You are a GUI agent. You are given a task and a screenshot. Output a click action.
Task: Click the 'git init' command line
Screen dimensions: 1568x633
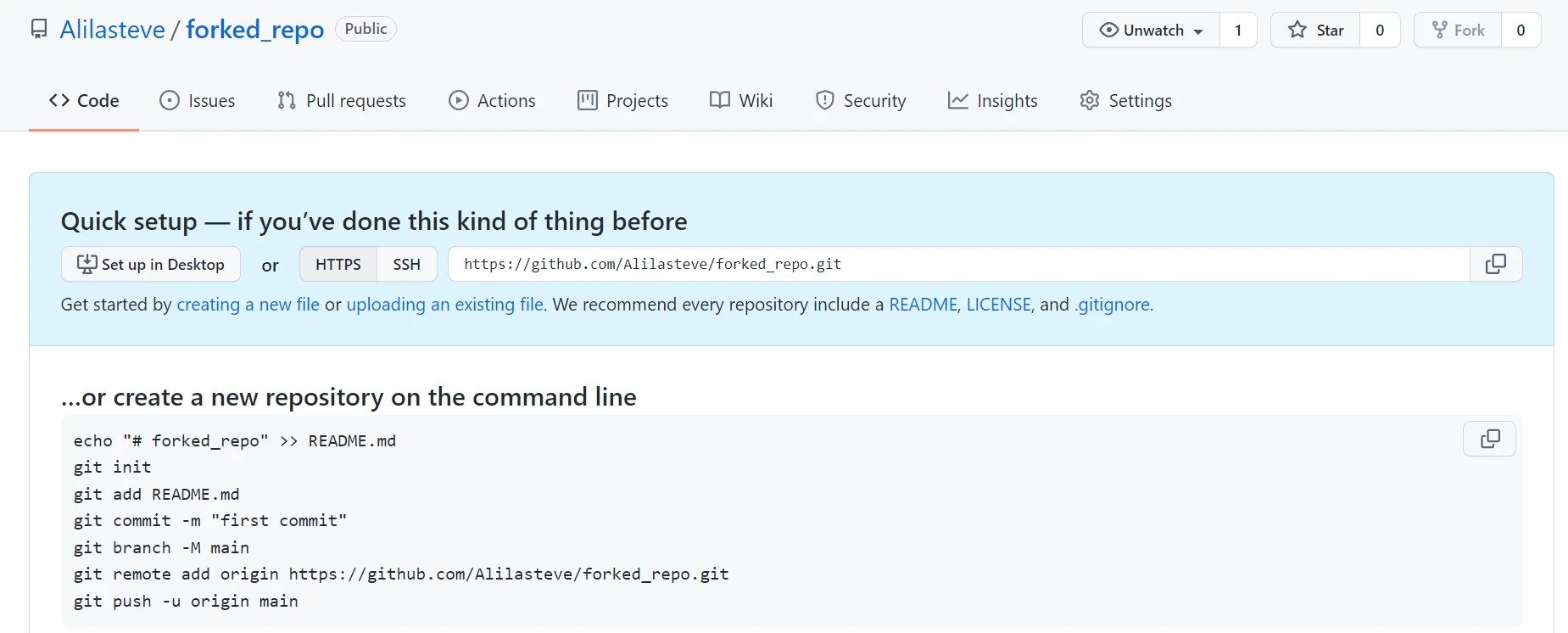coord(113,468)
